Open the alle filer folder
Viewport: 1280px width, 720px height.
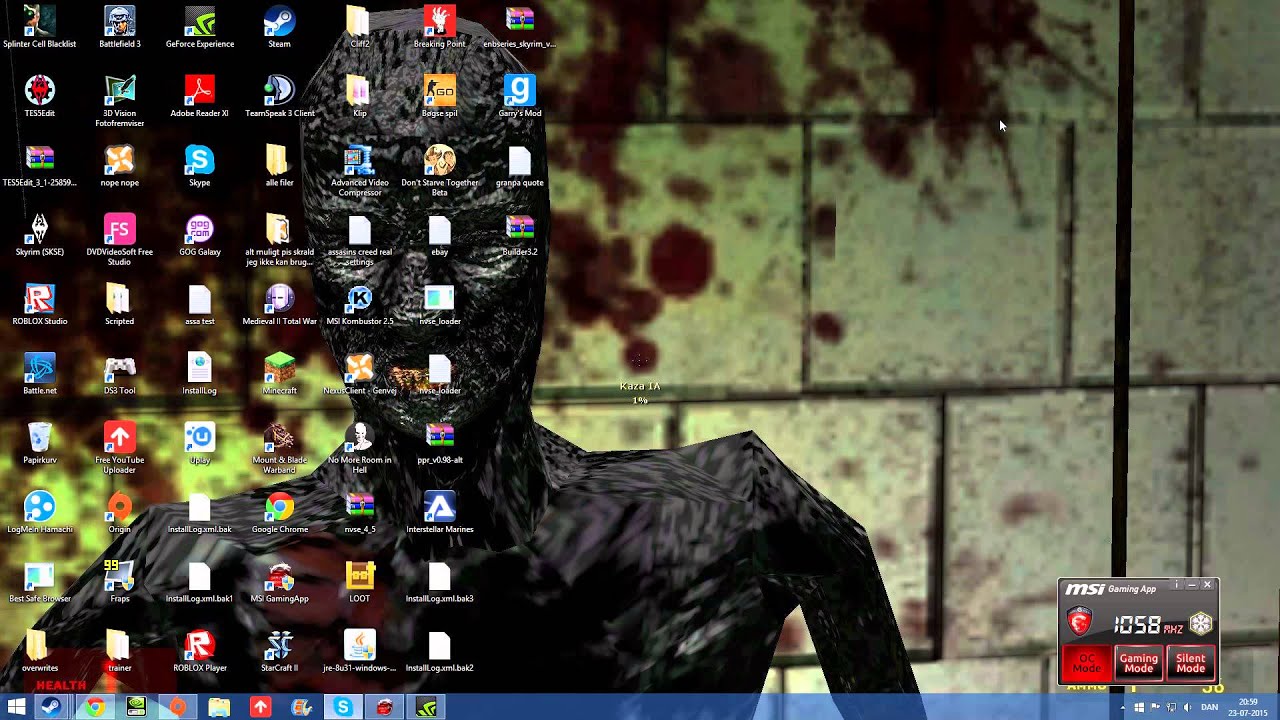tap(279, 165)
